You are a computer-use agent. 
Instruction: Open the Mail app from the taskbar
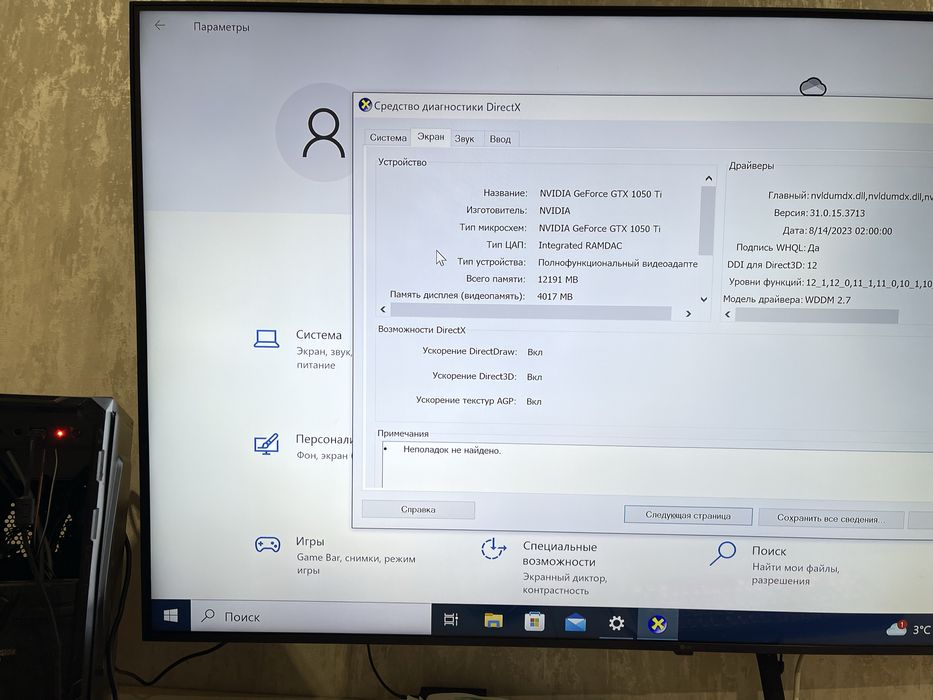pos(575,623)
